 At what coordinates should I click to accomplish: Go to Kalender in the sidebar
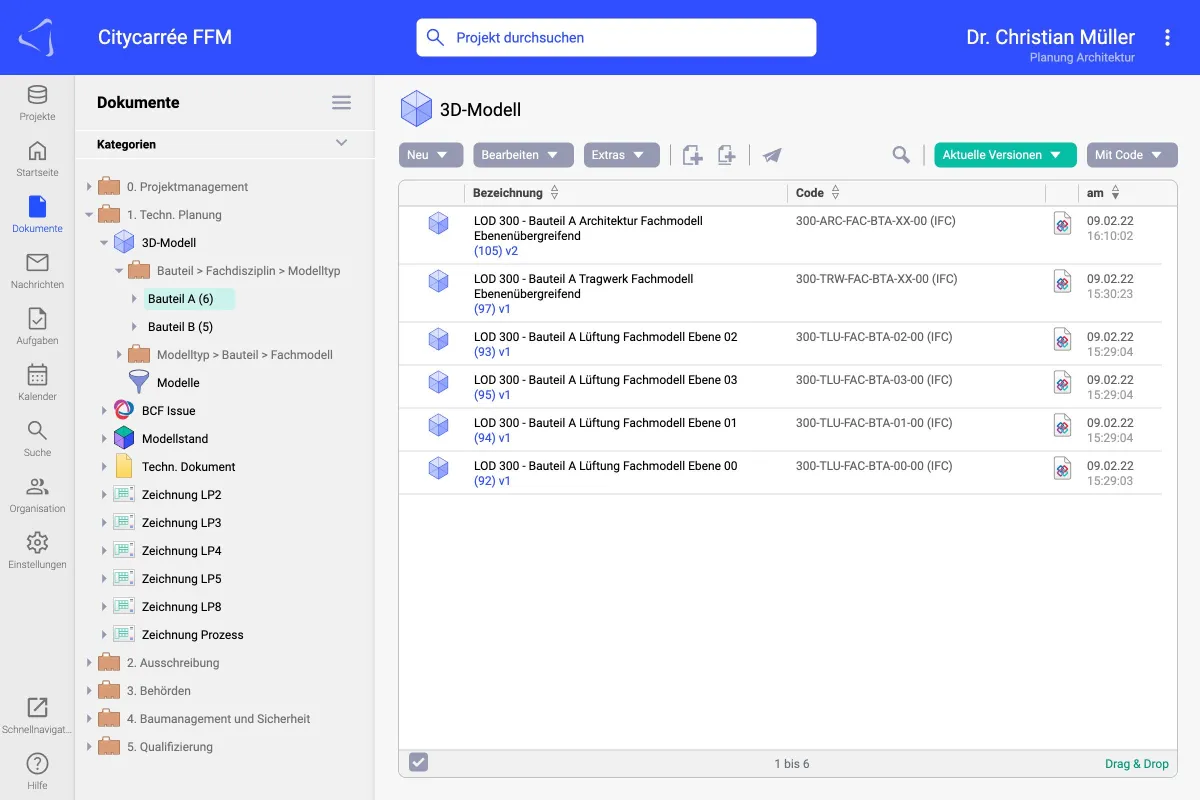coord(37,382)
